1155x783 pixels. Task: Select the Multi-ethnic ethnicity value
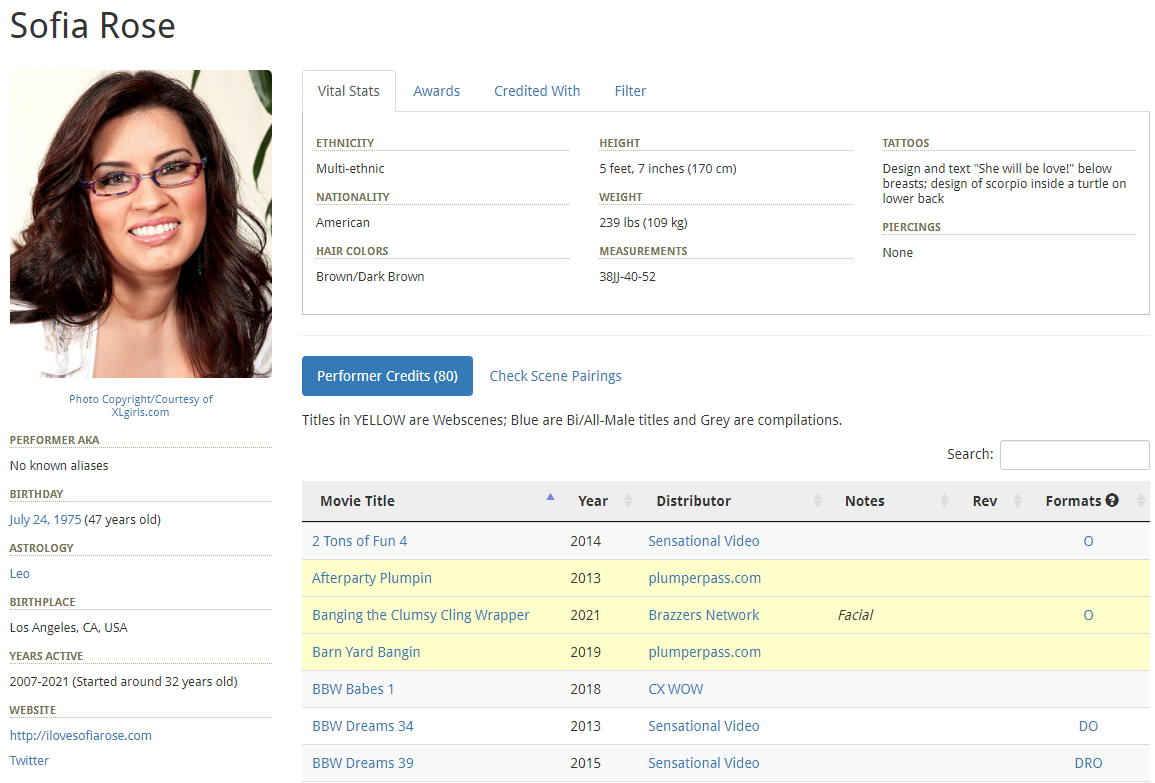(x=350, y=169)
